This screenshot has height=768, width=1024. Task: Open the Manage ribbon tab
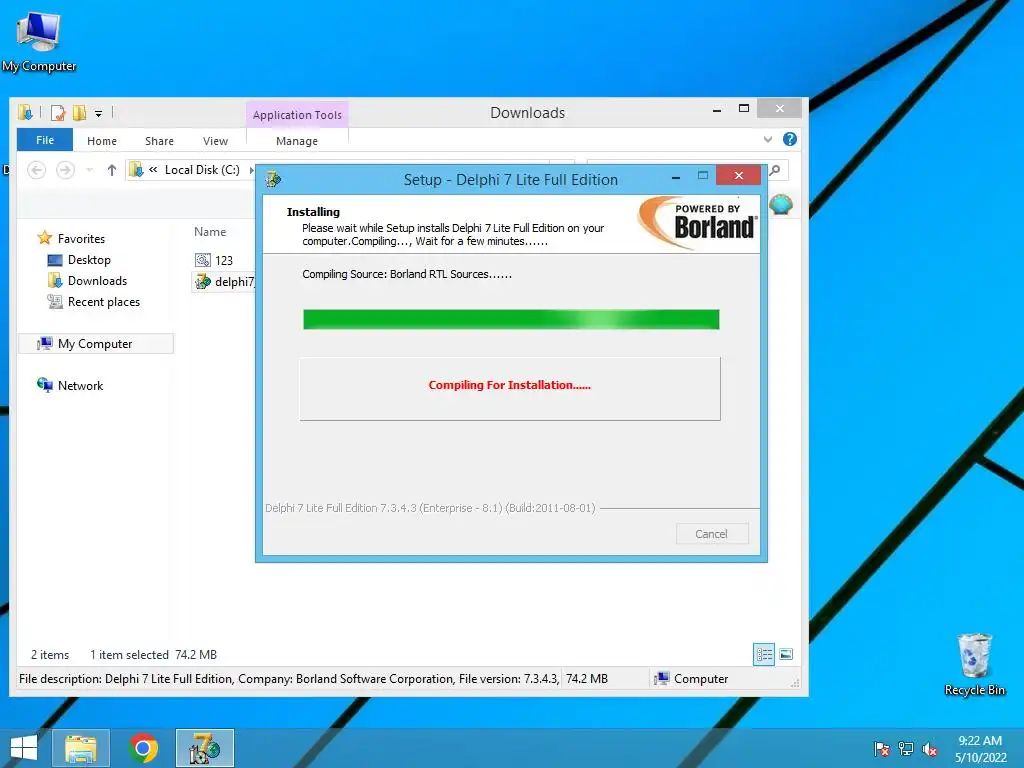[x=297, y=141]
